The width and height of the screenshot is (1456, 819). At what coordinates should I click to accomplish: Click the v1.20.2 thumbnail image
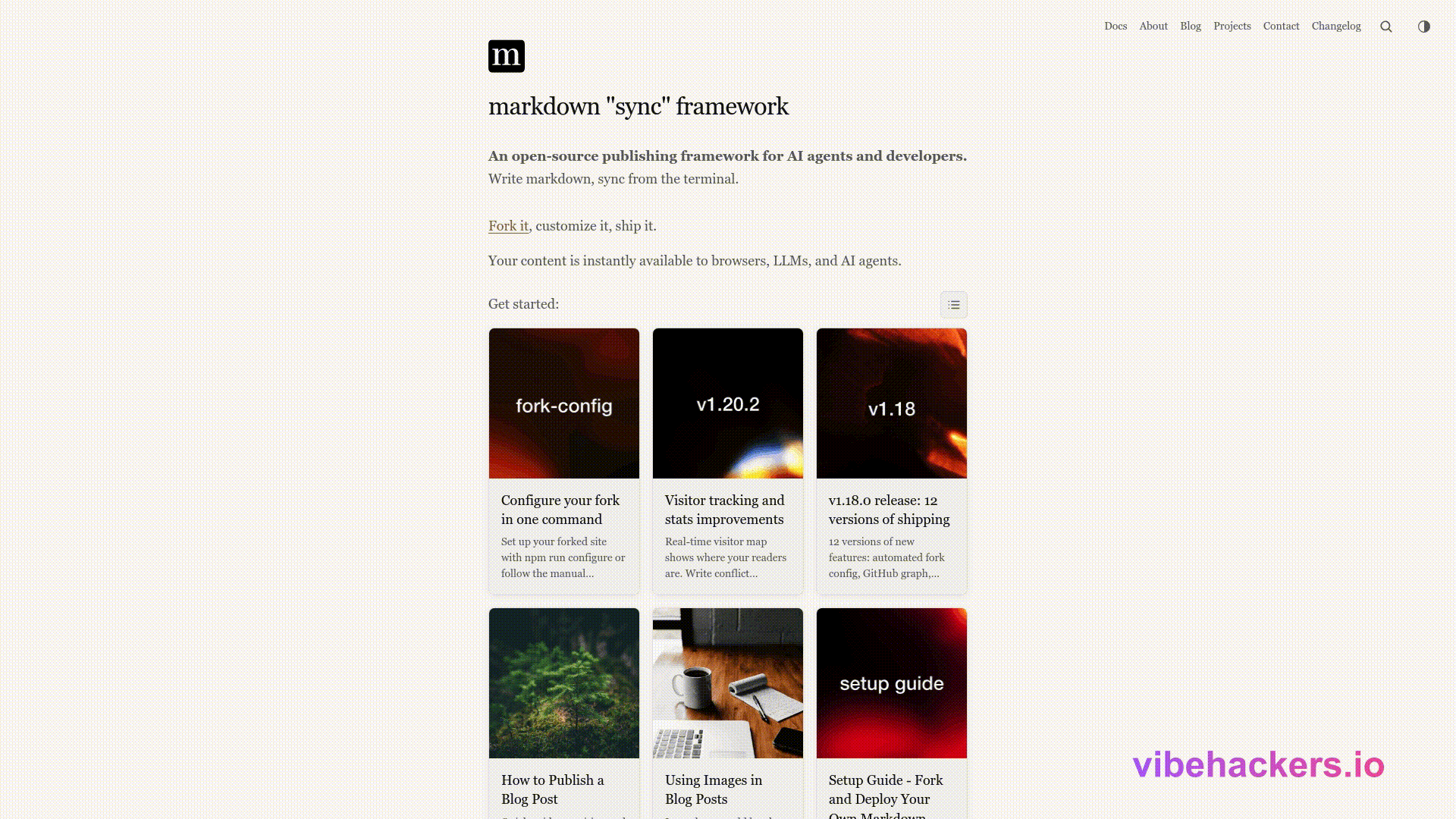pos(727,403)
